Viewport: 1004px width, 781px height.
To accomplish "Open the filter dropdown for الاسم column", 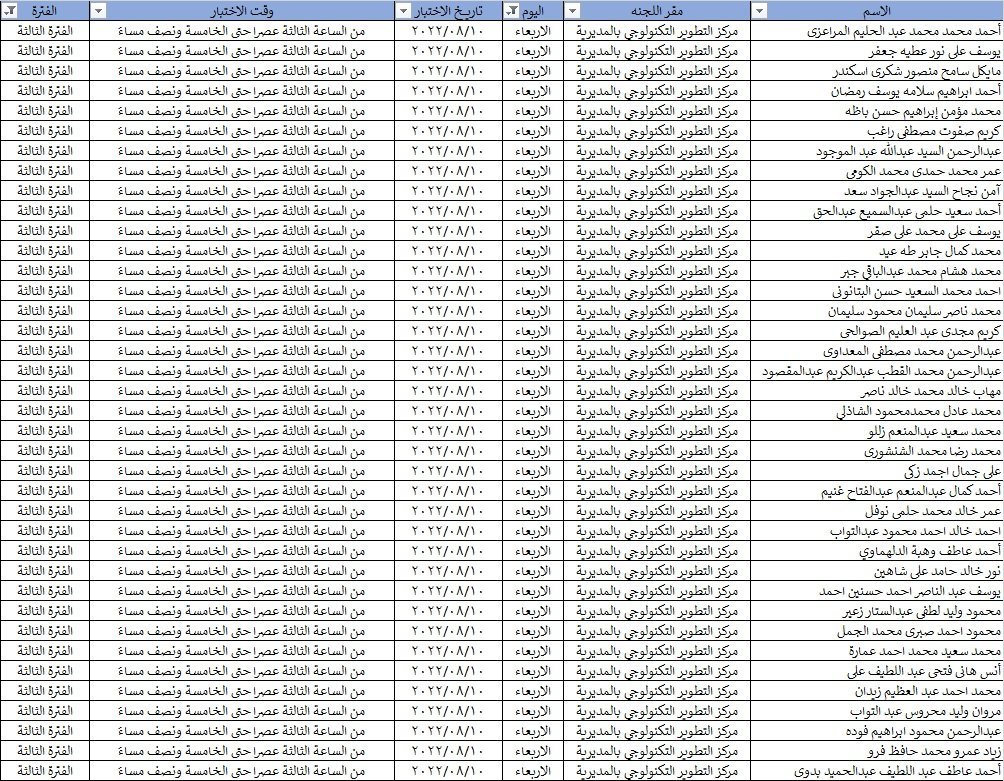I will pyautogui.click(x=760, y=10).
